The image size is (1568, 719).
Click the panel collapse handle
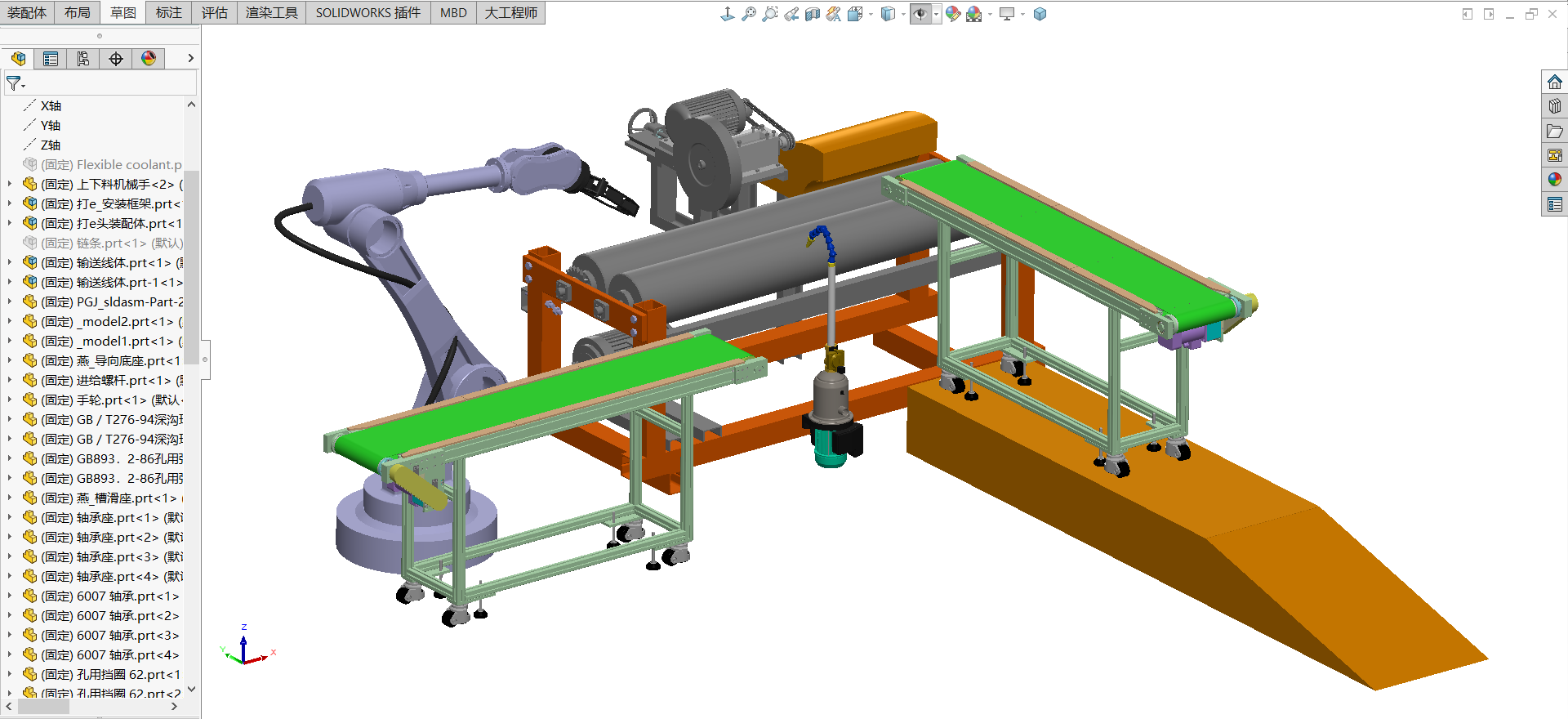206,359
